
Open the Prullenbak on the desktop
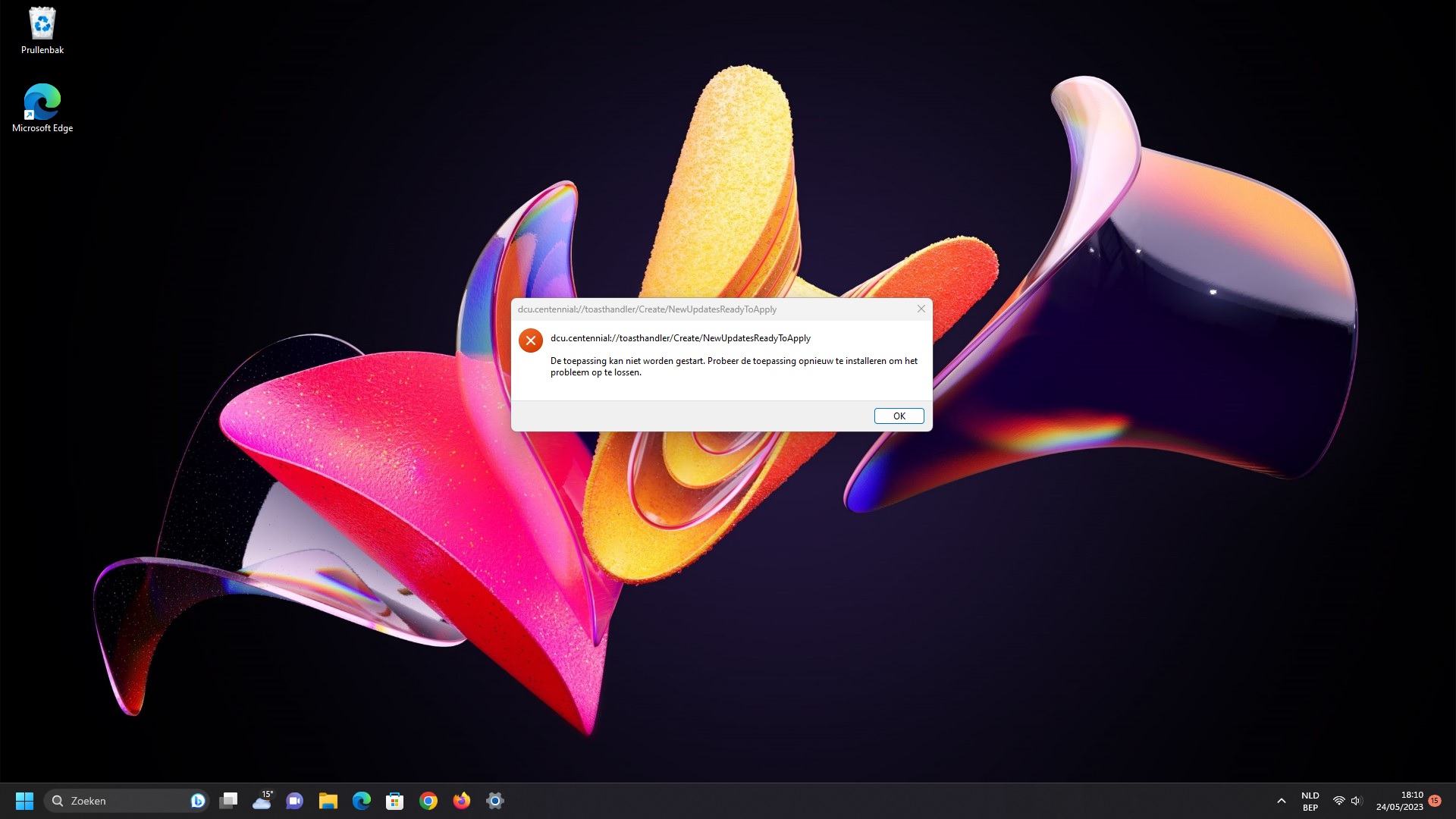pos(42,23)
